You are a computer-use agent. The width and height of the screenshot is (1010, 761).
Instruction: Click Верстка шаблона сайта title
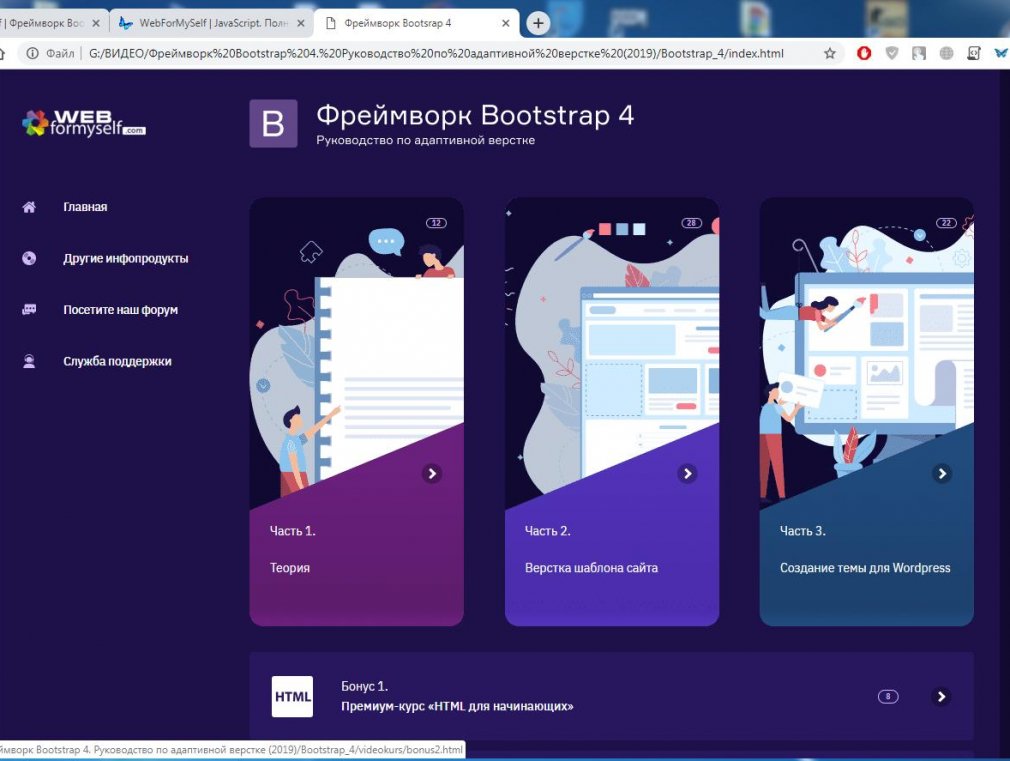[591, 568]
